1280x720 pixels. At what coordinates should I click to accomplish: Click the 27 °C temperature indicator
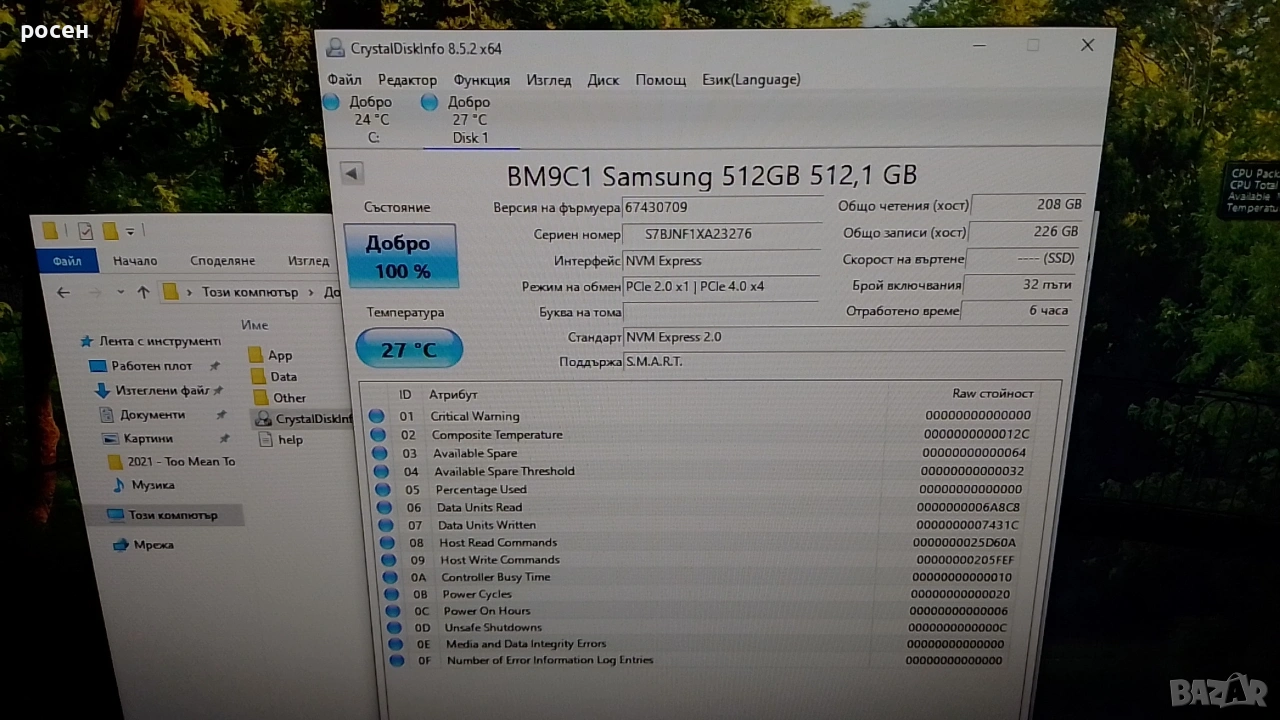point(409,349)
